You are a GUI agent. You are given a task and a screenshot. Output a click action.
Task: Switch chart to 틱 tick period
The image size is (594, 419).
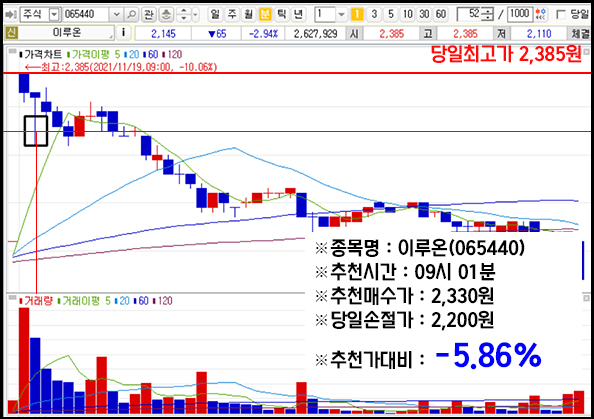tap(281, 14)
